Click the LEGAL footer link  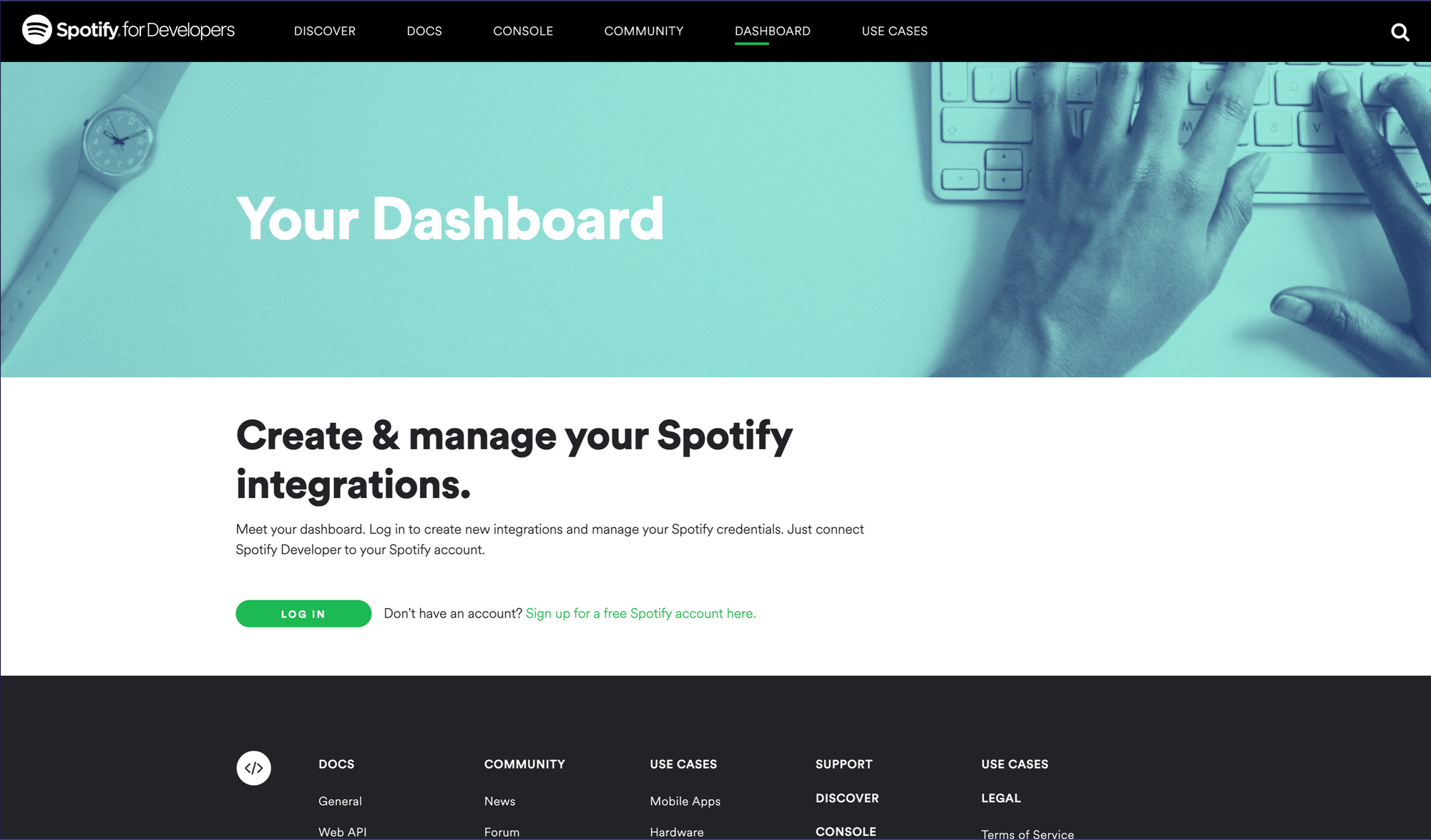tap(1001, 798)
